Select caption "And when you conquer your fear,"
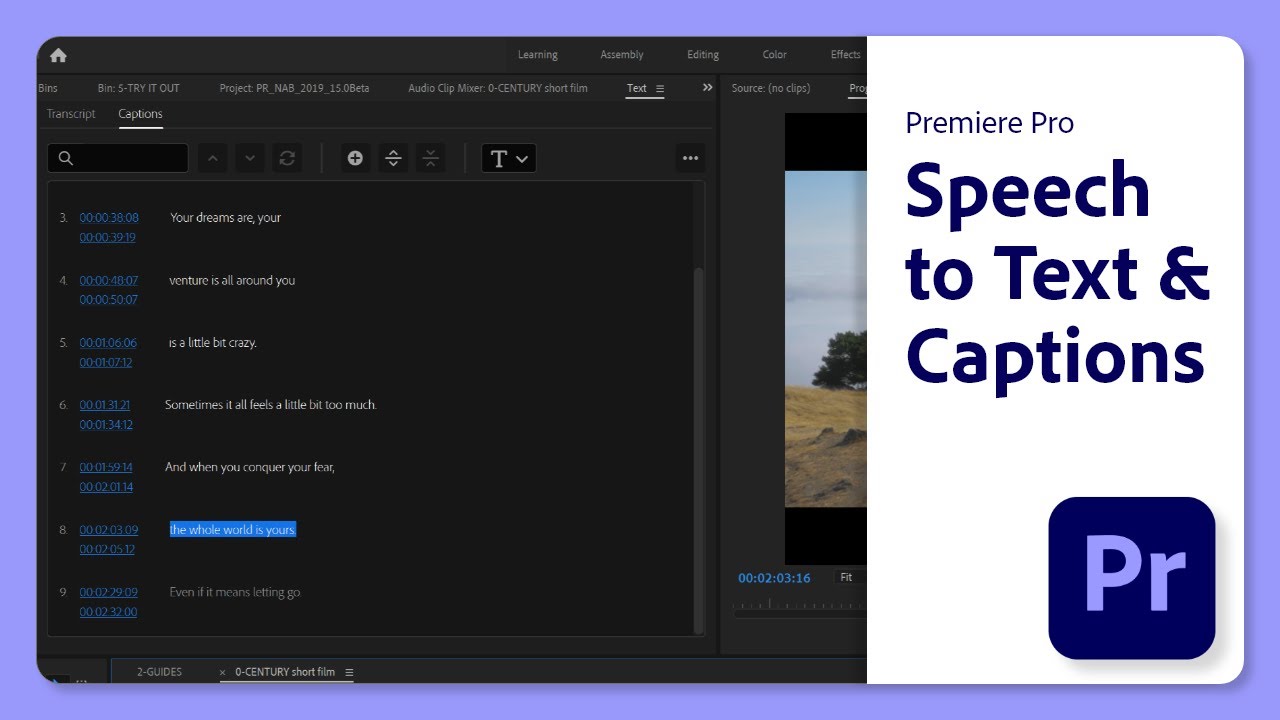1280x720 pixels. tap(250, 467)
